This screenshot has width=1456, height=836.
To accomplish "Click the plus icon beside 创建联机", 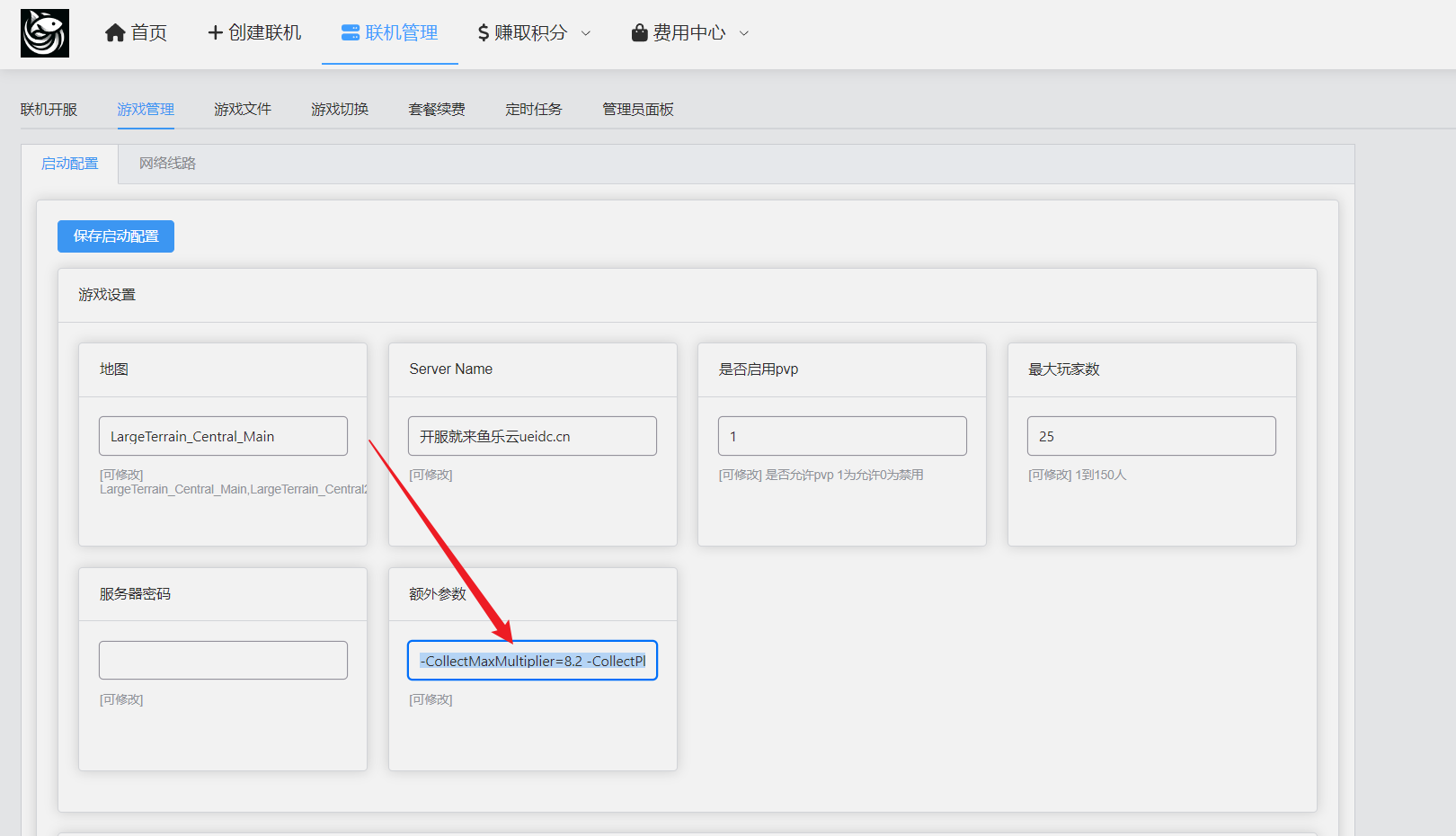I will [216, 33].
